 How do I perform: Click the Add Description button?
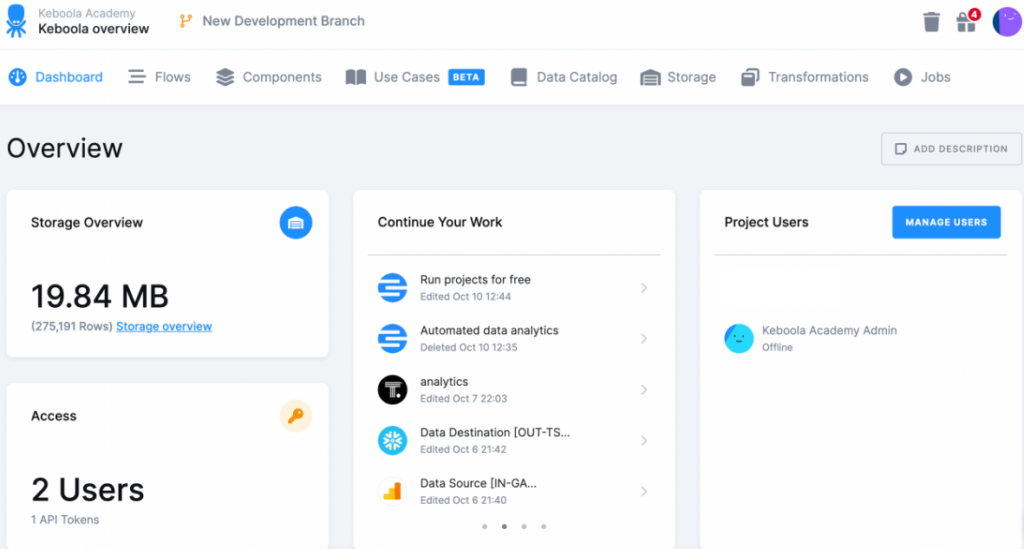pos(952,149)
